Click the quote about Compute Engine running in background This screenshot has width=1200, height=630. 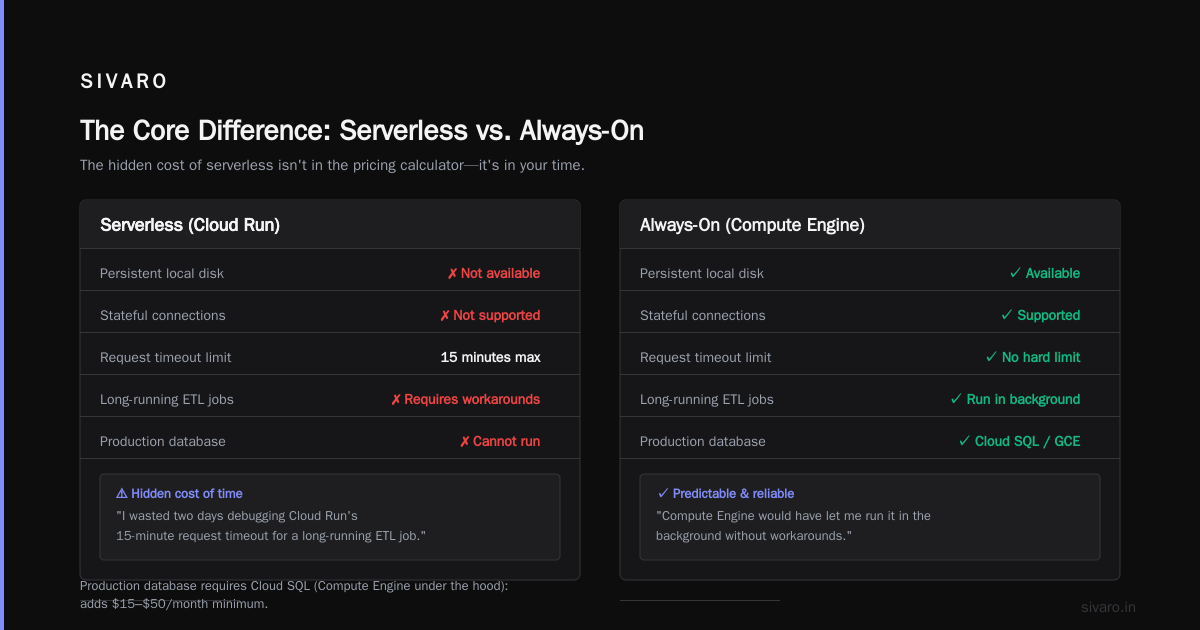click(794, 526)
